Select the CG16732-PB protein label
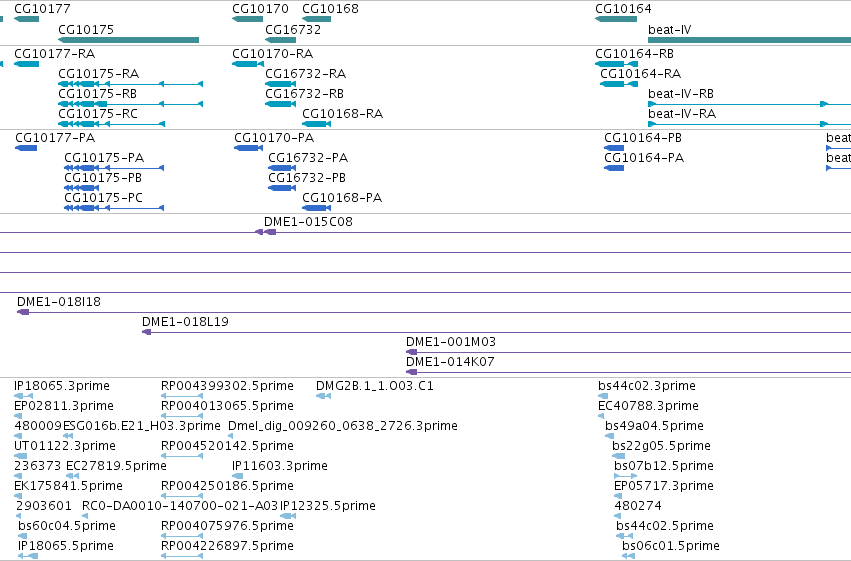Image resolution: width=851 pixels, height=561 pixels. [x=307, y=178]
